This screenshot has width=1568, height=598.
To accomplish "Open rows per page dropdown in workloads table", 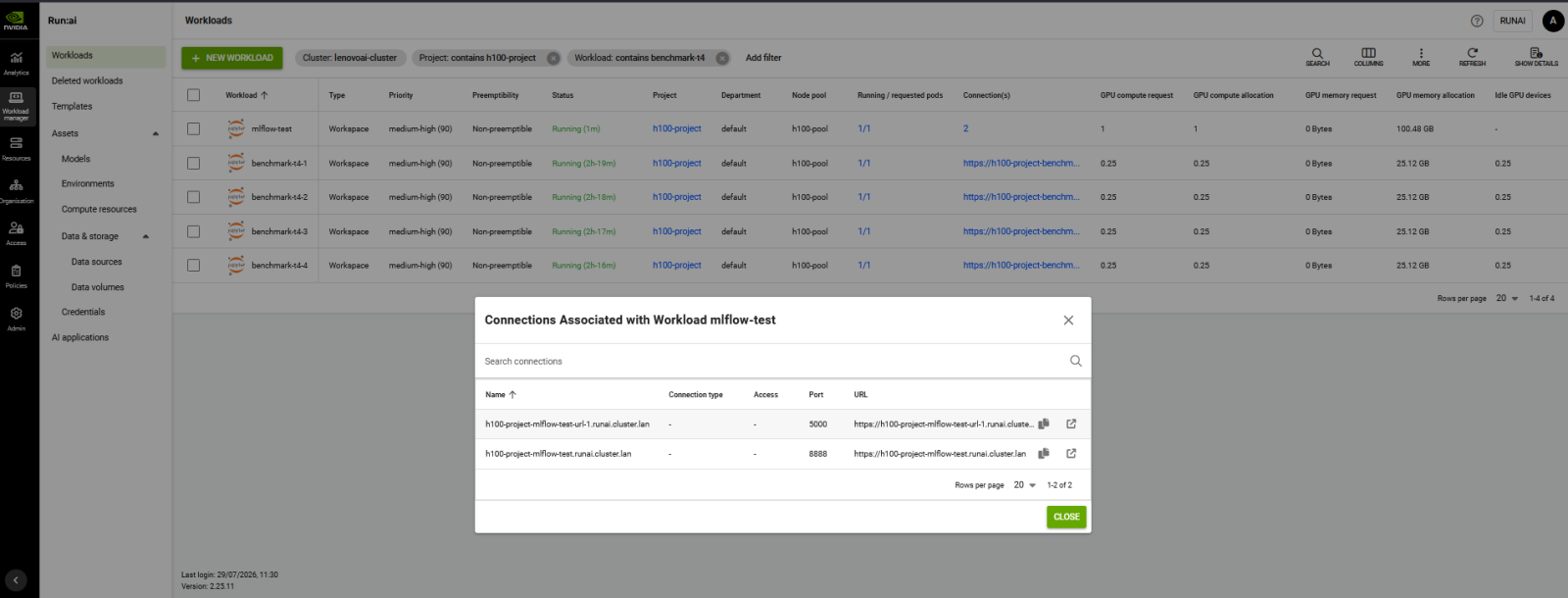I will coord(1507,298).
